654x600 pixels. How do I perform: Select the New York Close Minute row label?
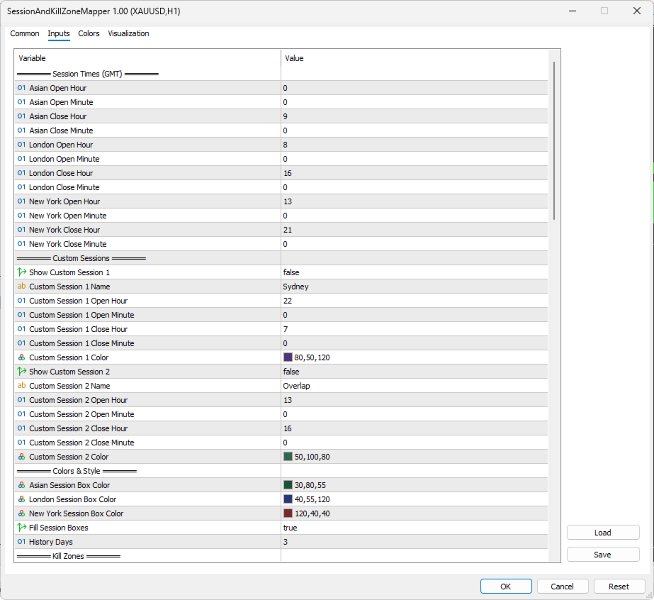pos(68,244)
